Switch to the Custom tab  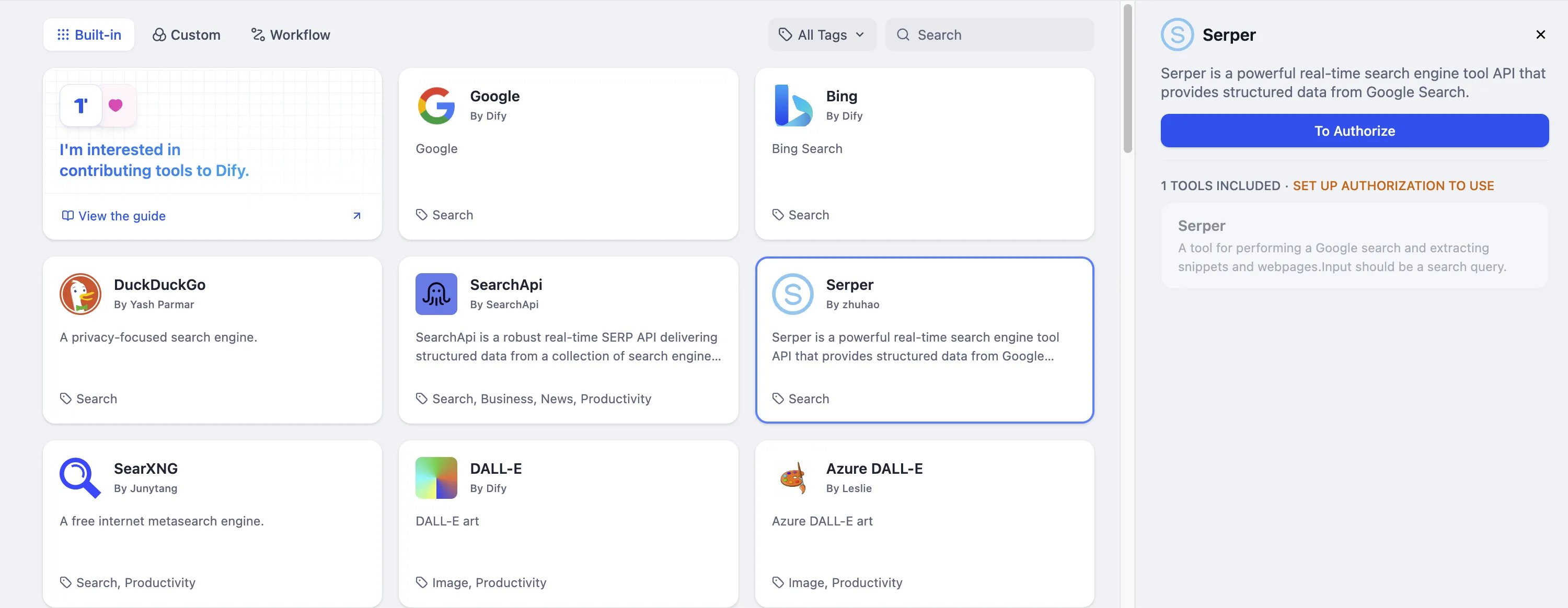pyautogui.click(x=186, y=34)
